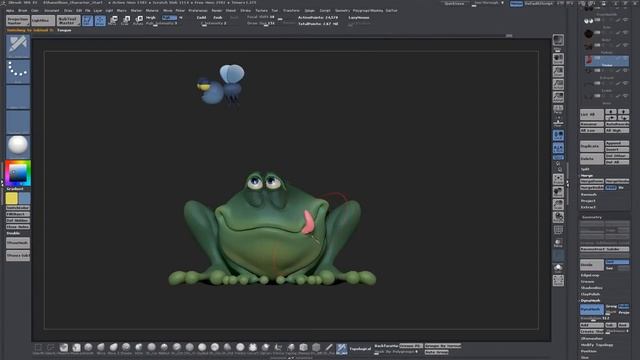Open the Brush menu
Screen dimensions: 640x360
tap(22, 11)
